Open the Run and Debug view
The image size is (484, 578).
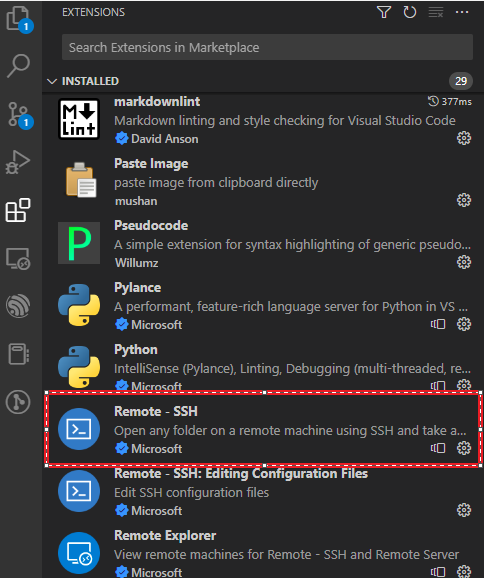[18, 162]
